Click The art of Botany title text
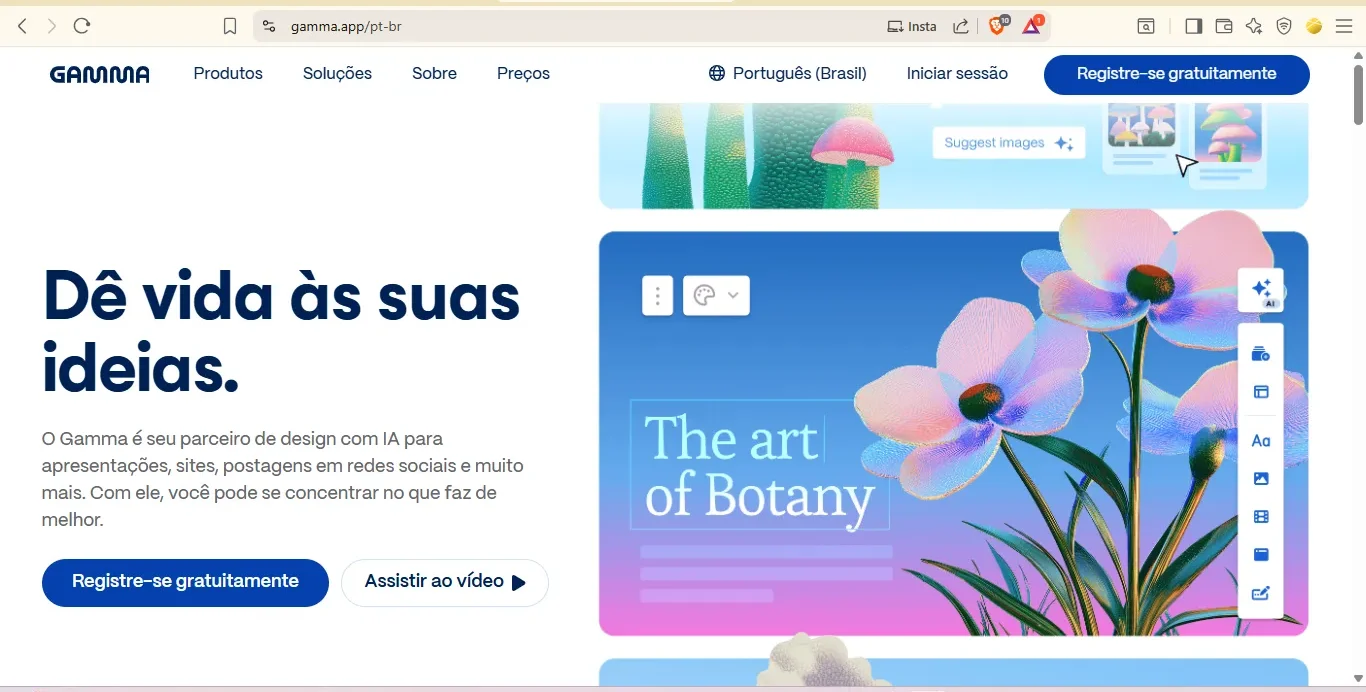 759,466
